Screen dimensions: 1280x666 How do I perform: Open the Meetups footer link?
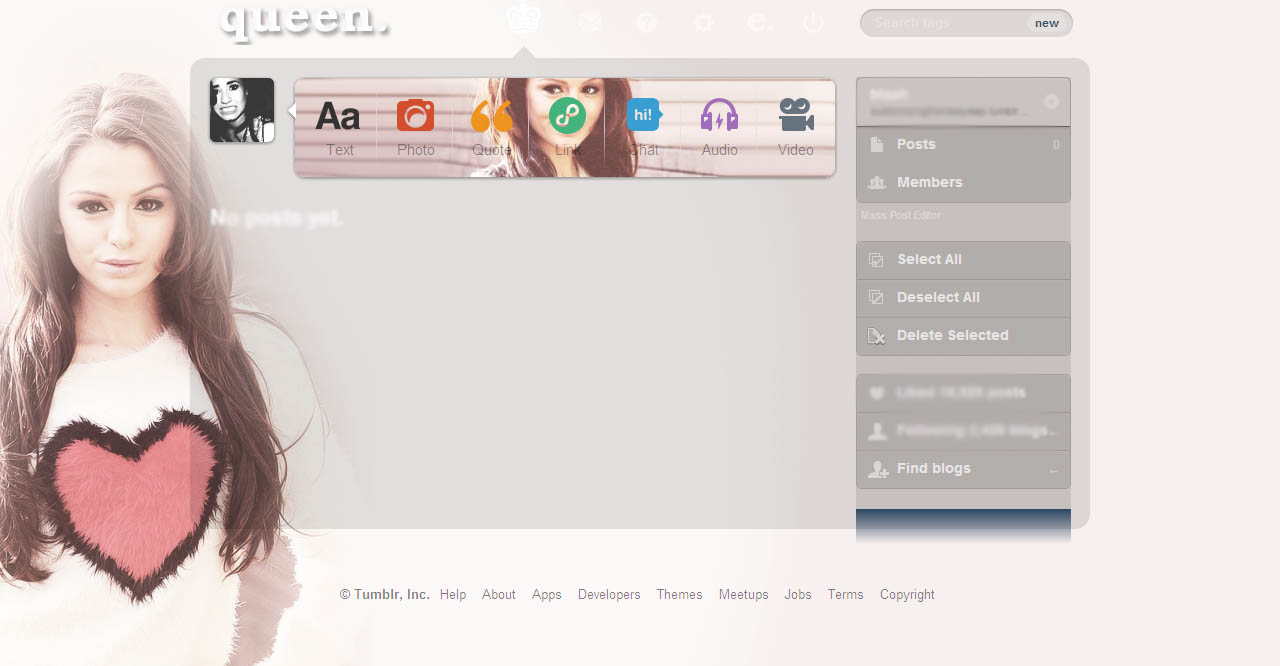coord(744,595)
